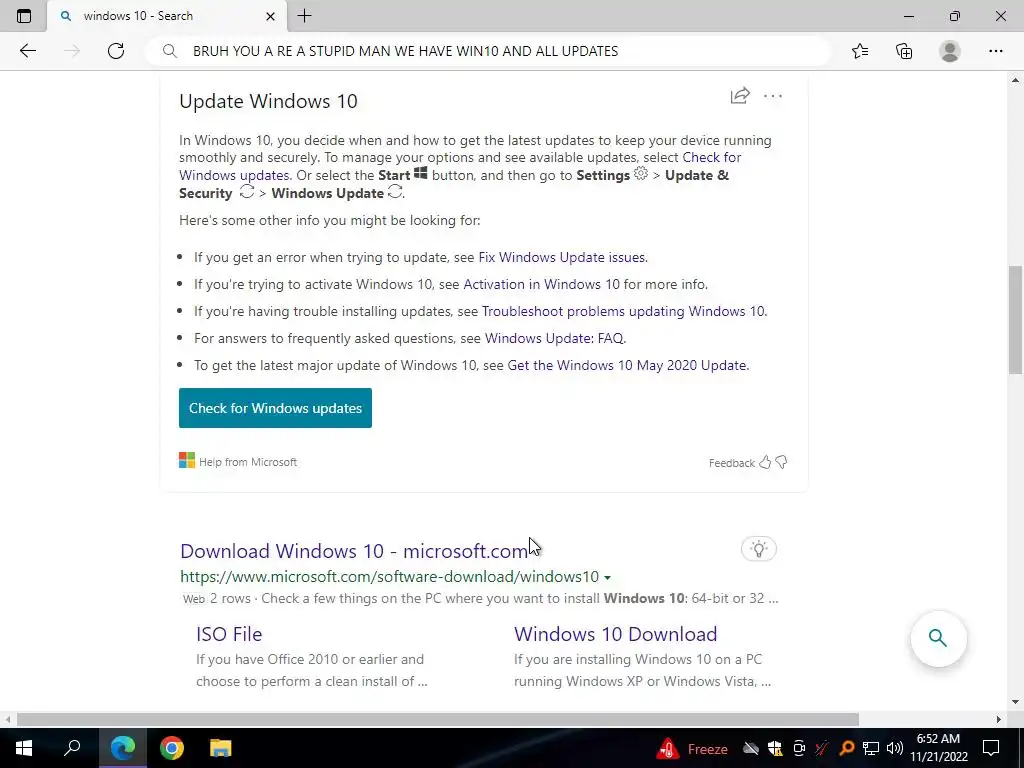
Task: Open more options on Update card
Action: click(773, 96)
